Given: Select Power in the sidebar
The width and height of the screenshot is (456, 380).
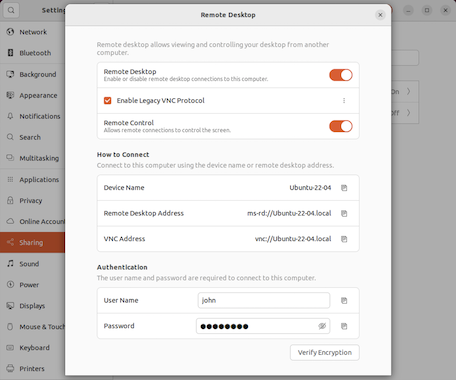Looking at the screenshot, I should coord(33,285).
